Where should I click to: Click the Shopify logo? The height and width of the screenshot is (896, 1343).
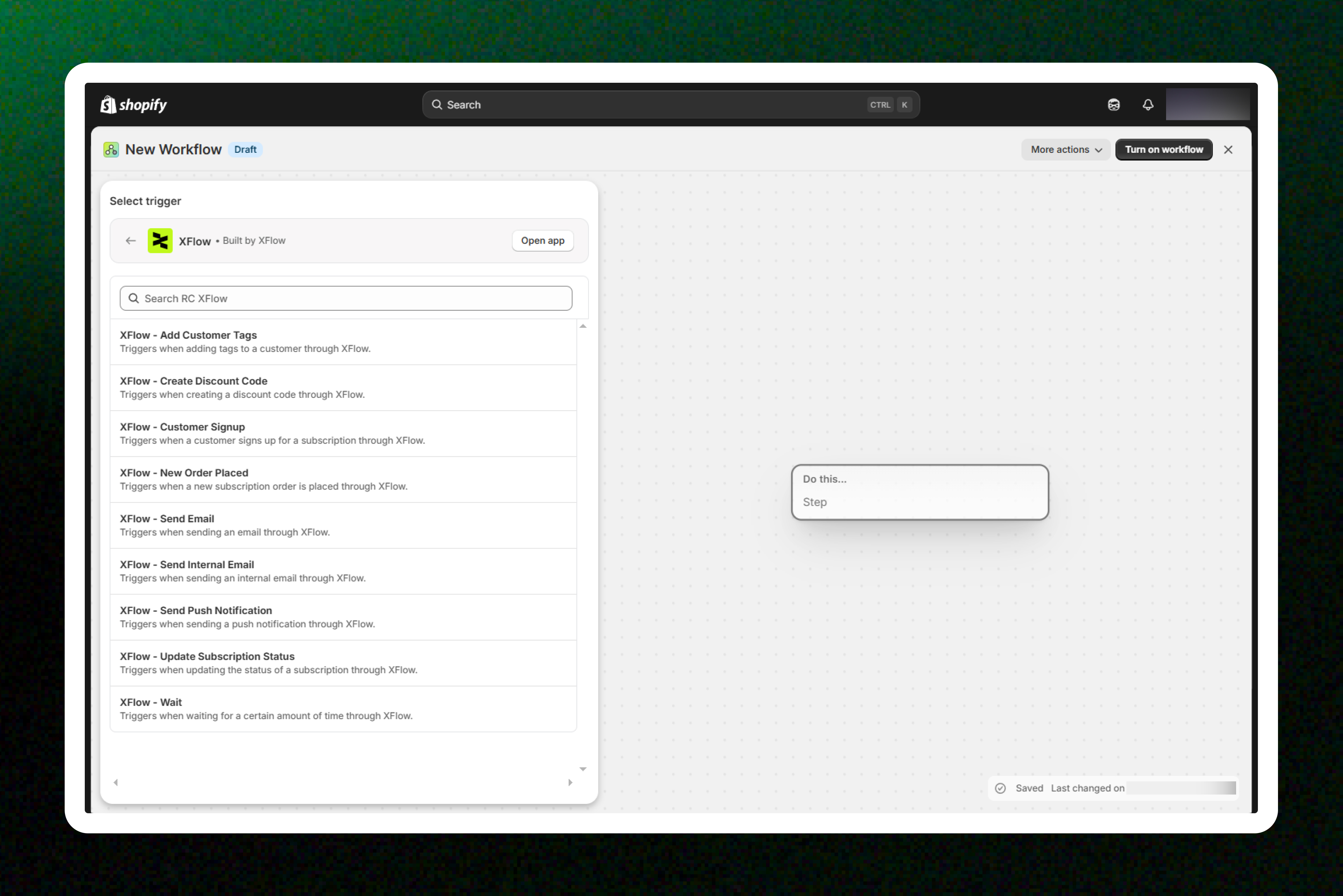134,105
